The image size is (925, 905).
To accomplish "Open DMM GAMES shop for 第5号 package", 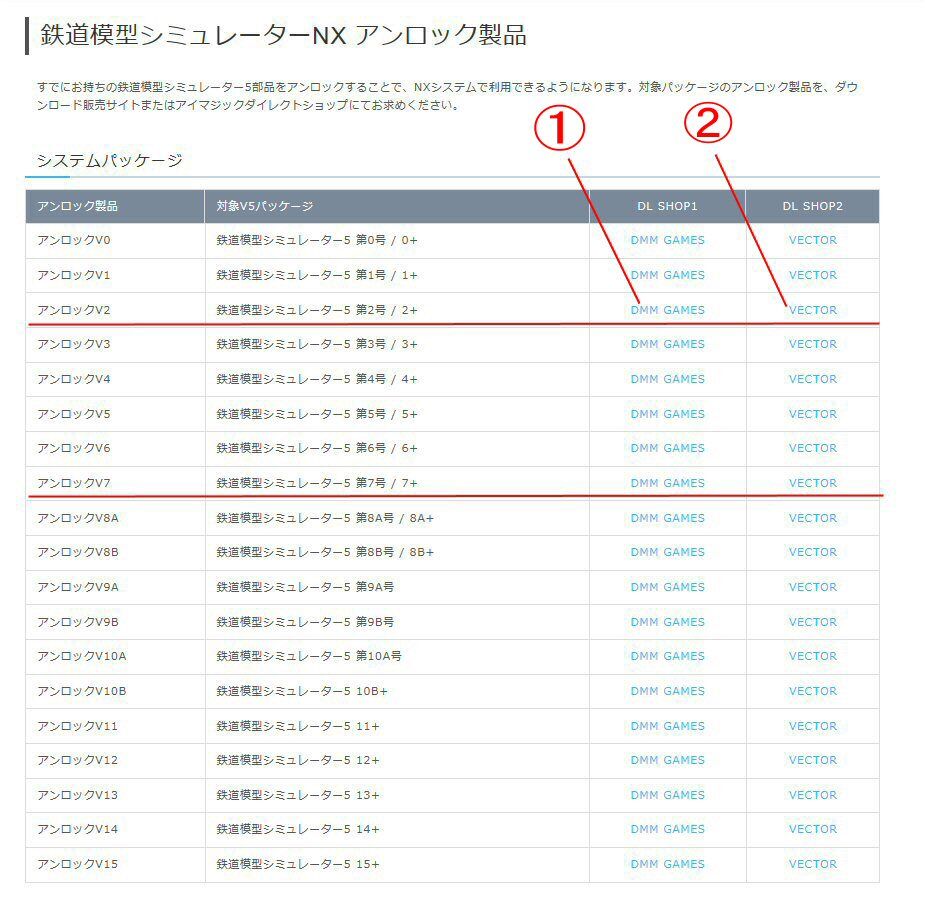I will tap(668, 414).
